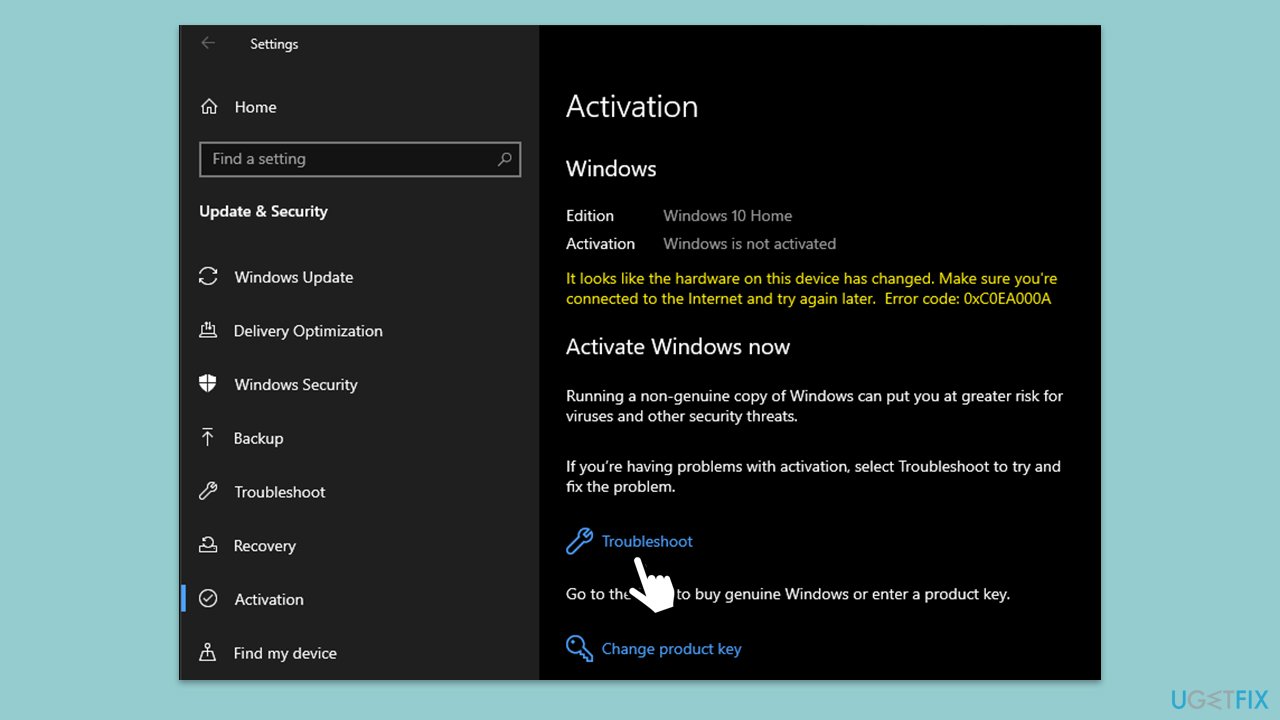Click the Windows section heading
The height and width of the screenshot is (720, 1280).
pyautogui.click(x=611, y=169)
